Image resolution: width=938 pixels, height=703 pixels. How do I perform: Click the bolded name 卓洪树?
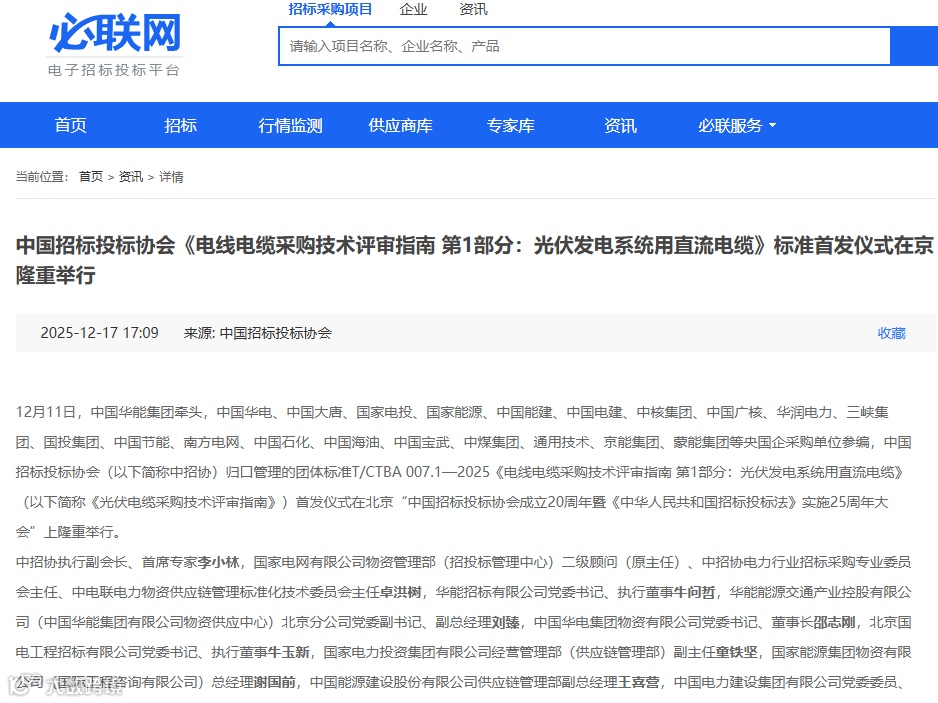tap(401, 592)
